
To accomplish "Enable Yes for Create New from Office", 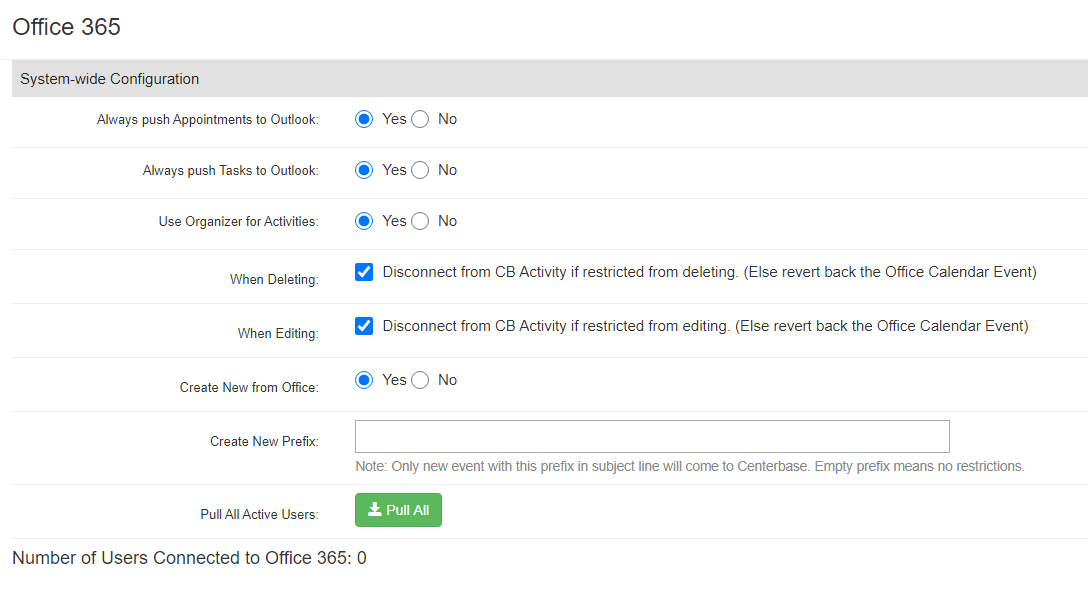I will (364, 380).
